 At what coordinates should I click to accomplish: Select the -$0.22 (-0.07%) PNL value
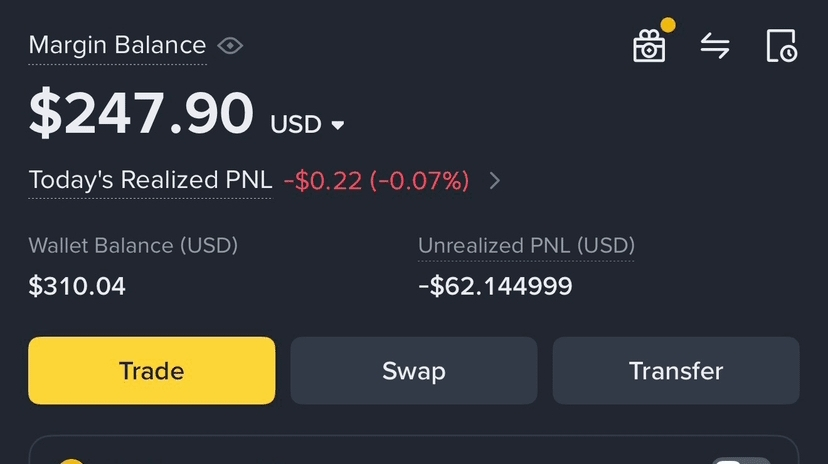(x=376, y=181)
